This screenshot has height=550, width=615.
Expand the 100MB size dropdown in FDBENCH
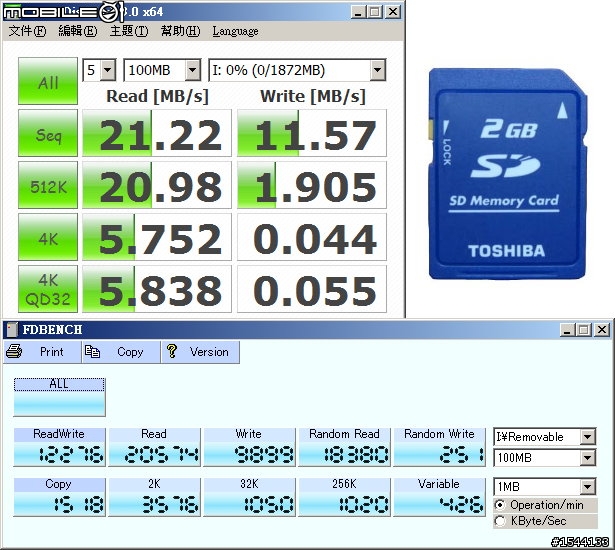point(588,457)
